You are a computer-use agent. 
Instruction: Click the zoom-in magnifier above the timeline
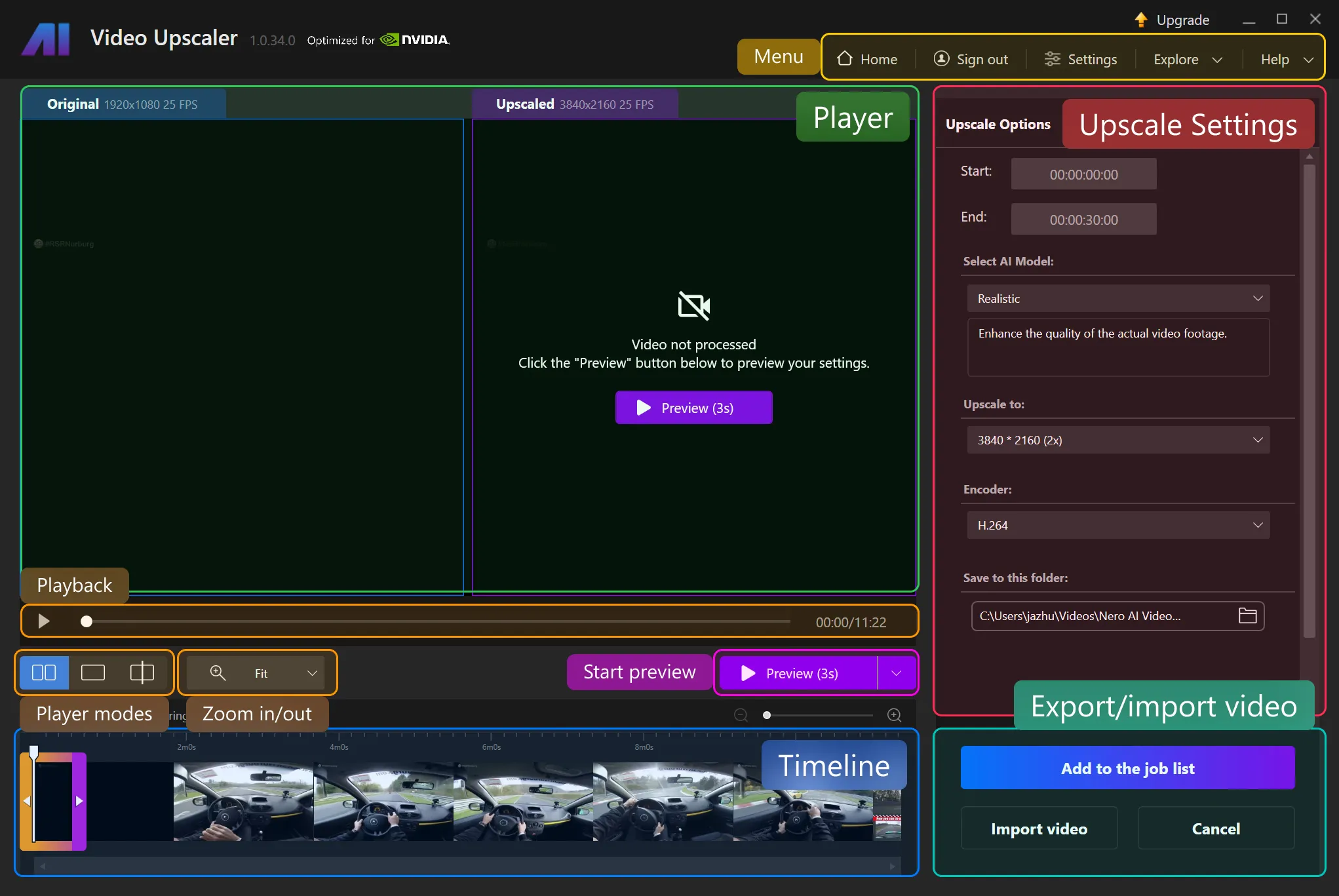[x=894, y=715]
